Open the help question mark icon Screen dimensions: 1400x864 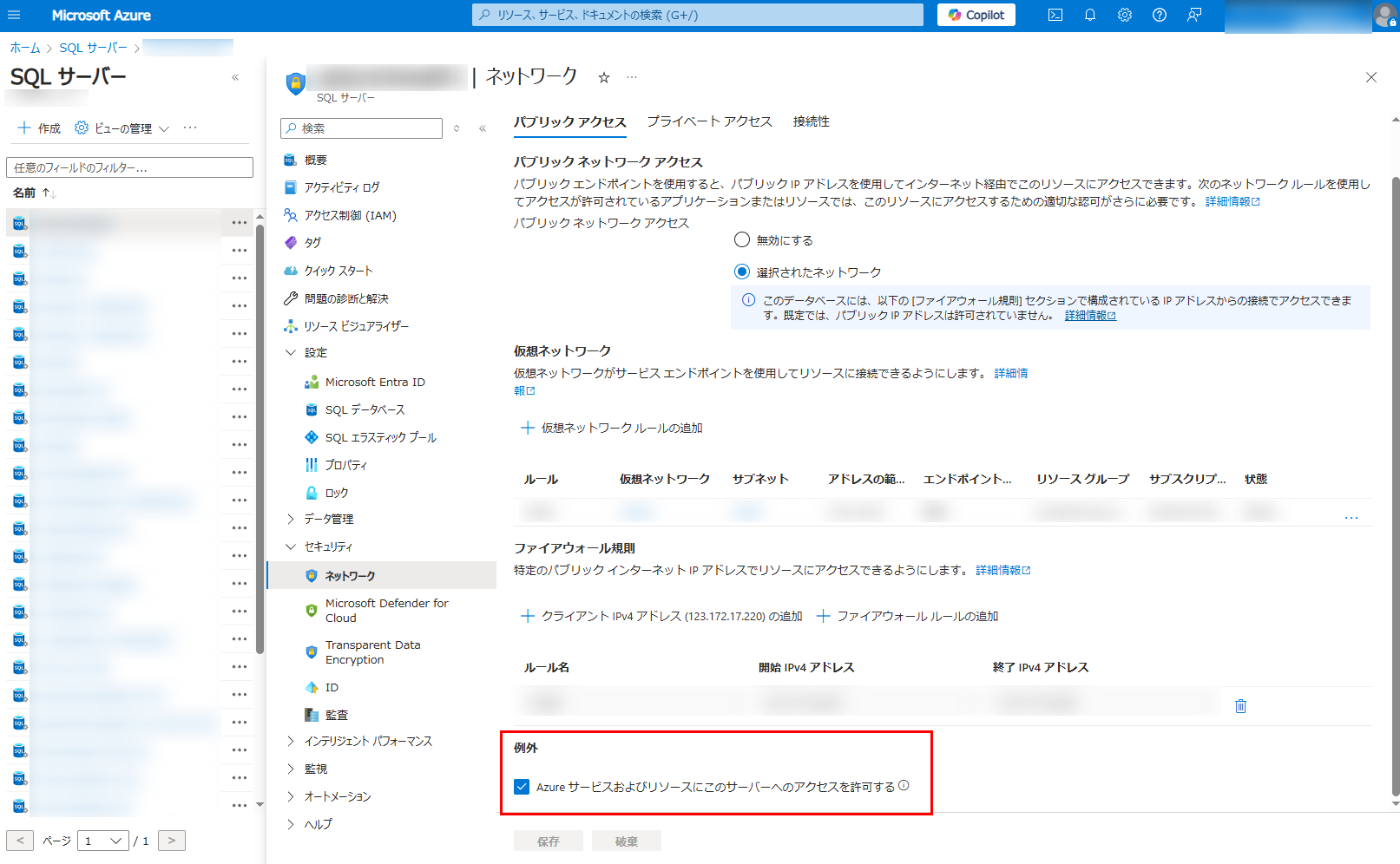pos(1160,15)
